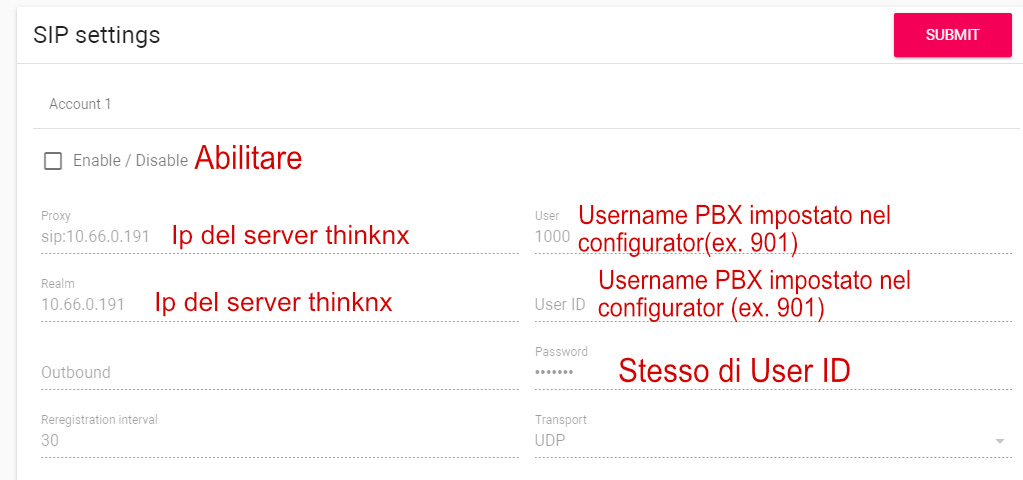The image size is (1023, 480).
Task: Click the UDP value in Transport
Action: pos(552,440)
